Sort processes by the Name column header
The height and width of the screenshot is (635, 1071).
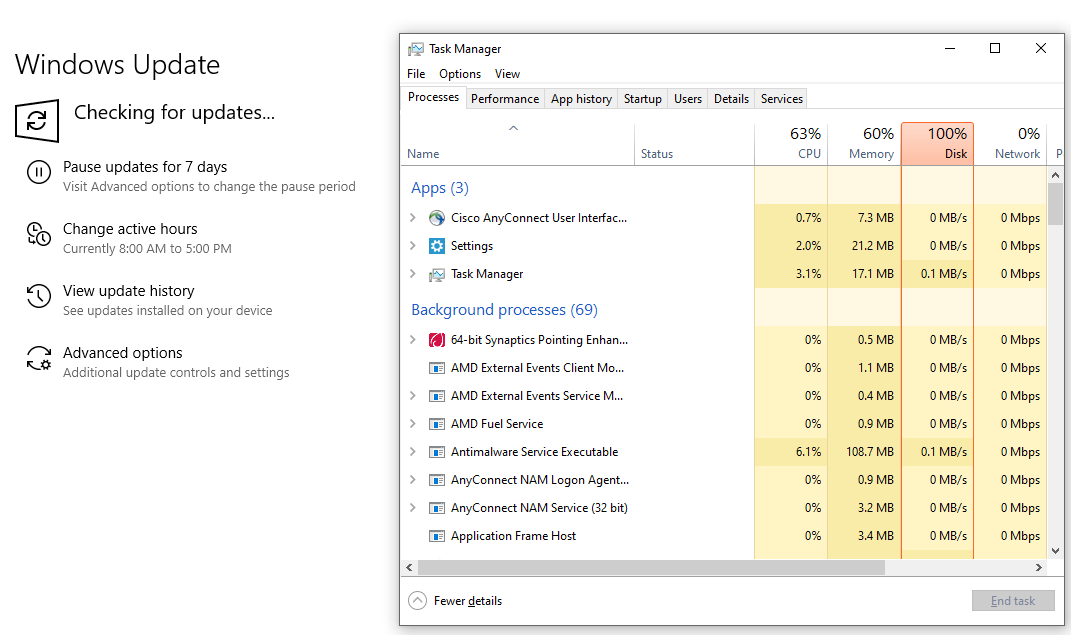click(x=518, y=144)
